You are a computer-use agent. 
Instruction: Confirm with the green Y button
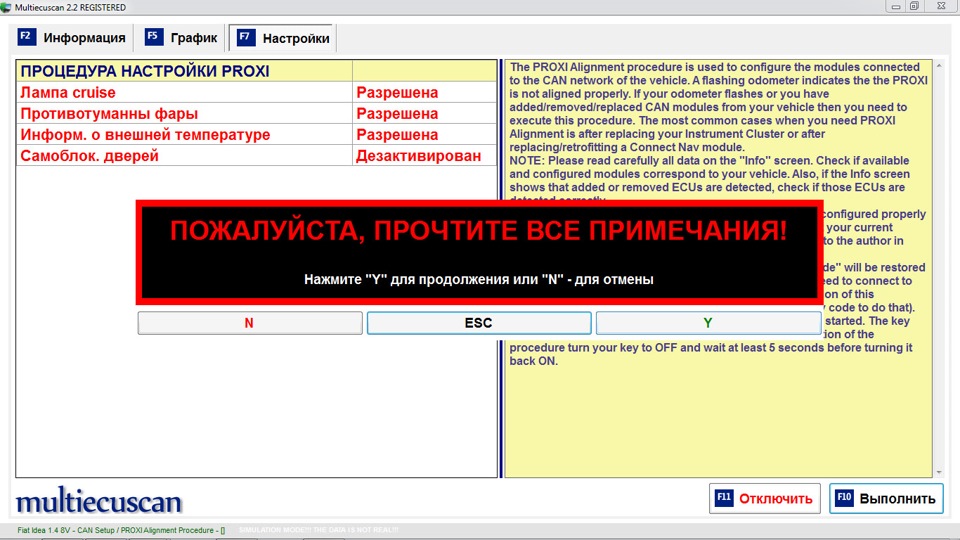tap(708, 323)
